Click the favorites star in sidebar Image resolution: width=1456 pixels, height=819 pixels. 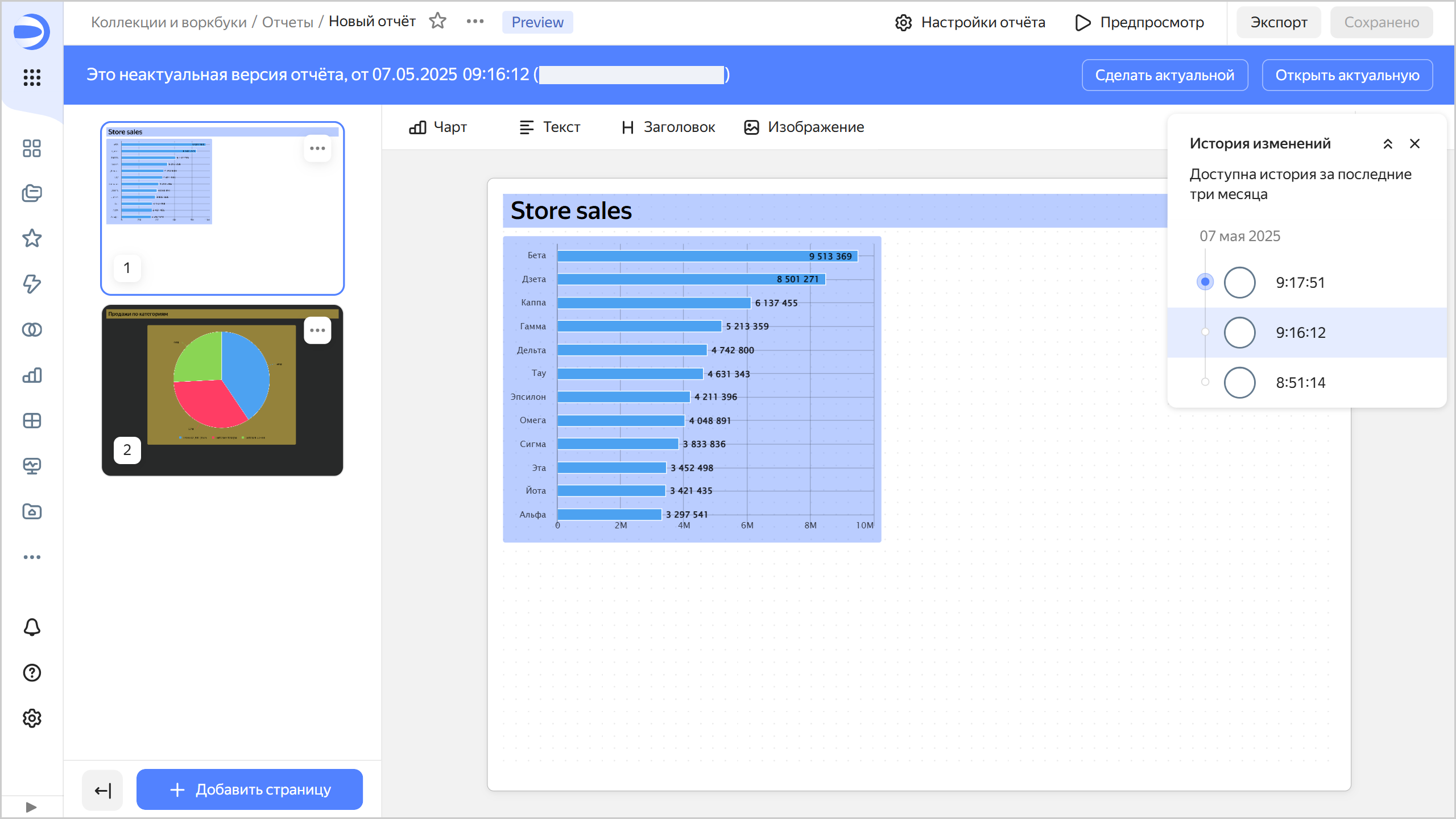point(32,238)
